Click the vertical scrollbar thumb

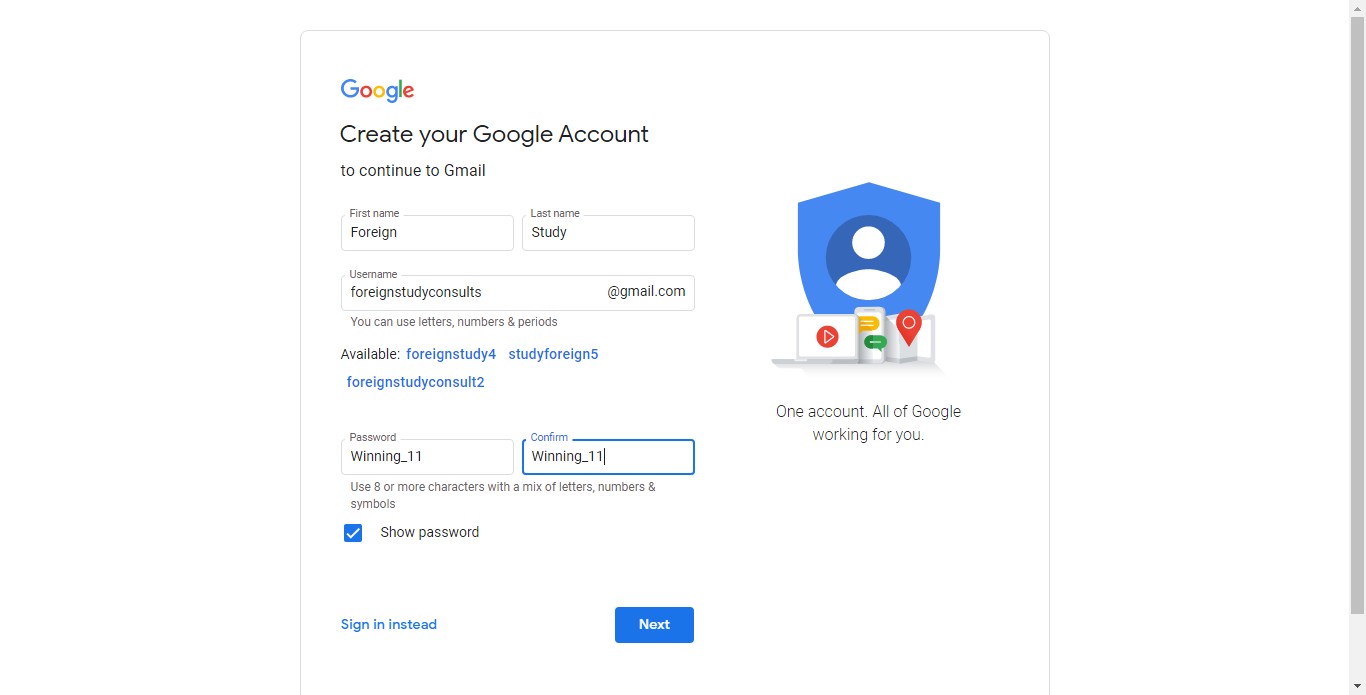point(1357,315)
